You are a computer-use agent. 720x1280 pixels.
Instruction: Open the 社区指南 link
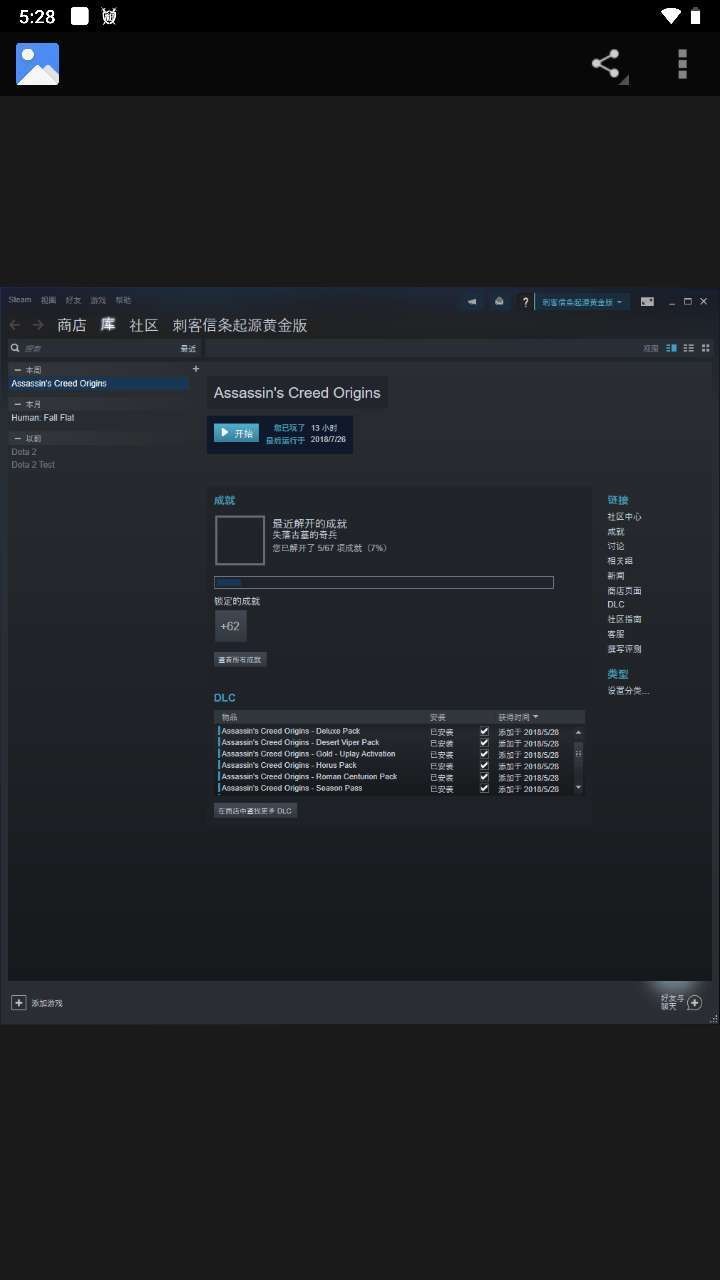[x=624, y=619]
